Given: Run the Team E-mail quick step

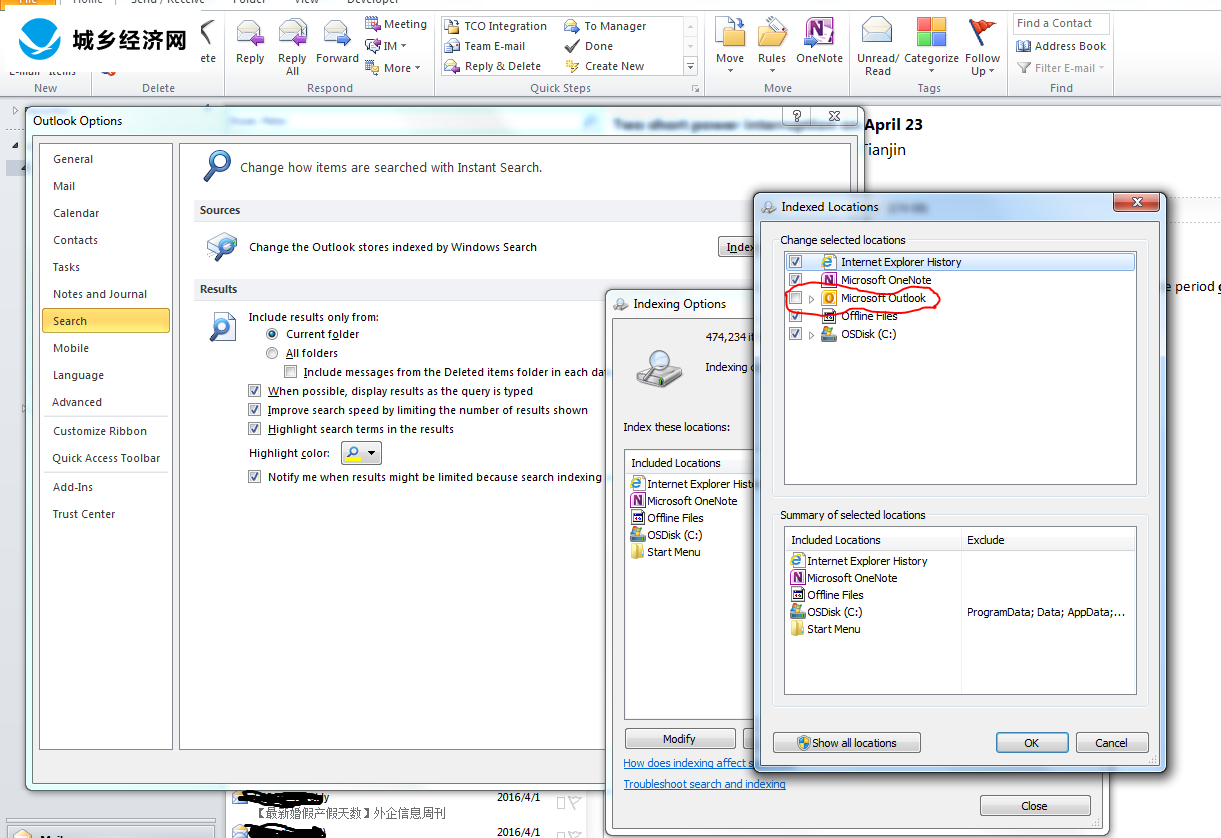Looking at the screenshot, I should click(x=485, y=46).
